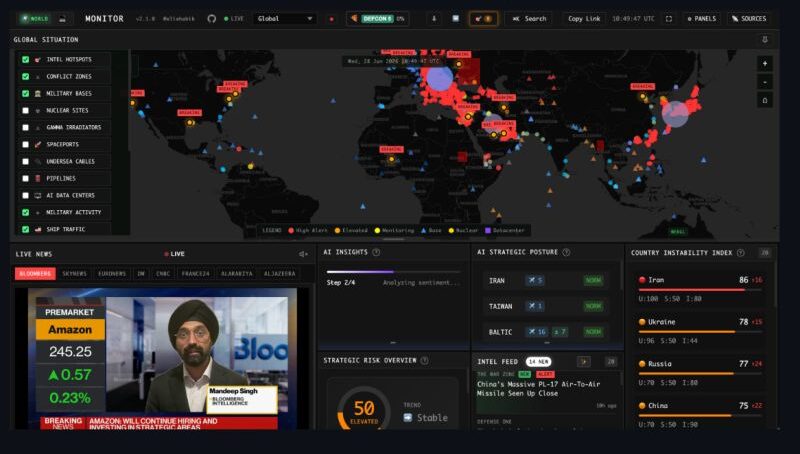
Task: Enable the Spaceports layer
Action: (26, 144)
